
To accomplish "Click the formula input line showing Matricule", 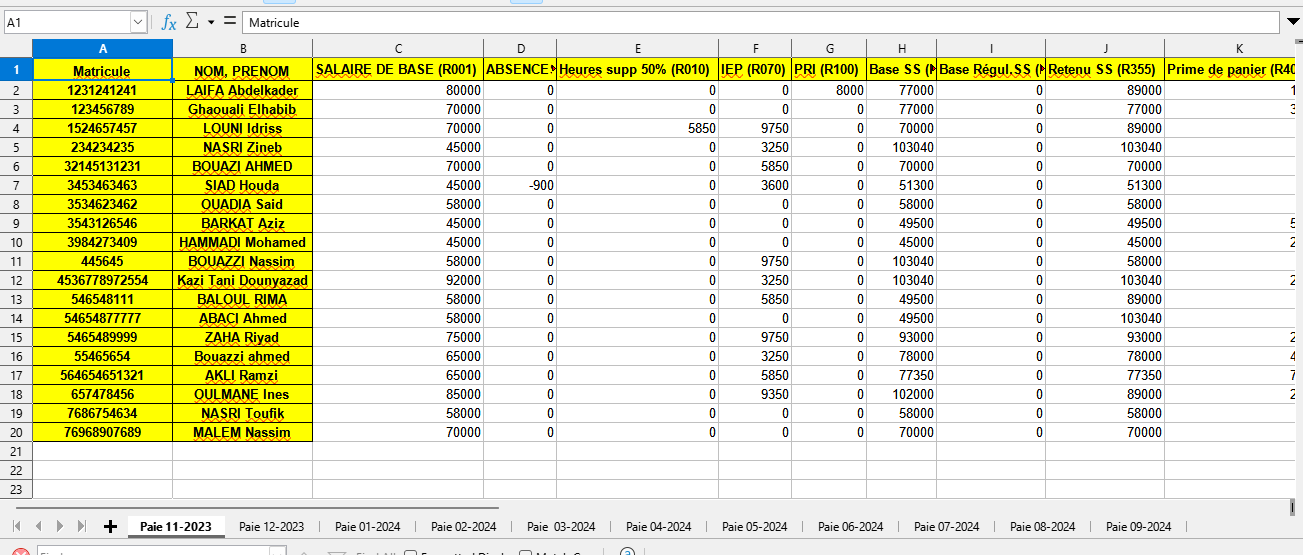I will [760, 22].
